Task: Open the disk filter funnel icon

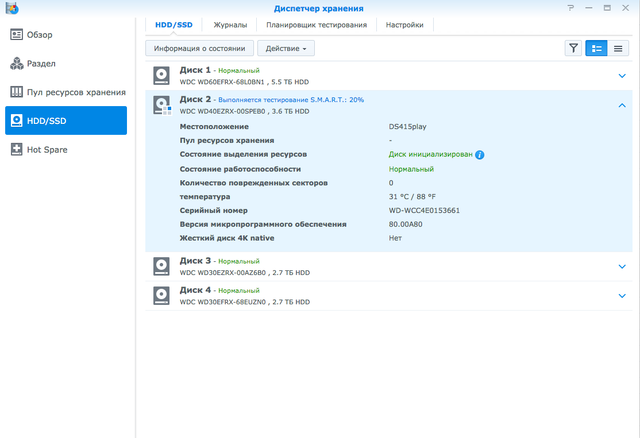Action: tap(573, 48)
